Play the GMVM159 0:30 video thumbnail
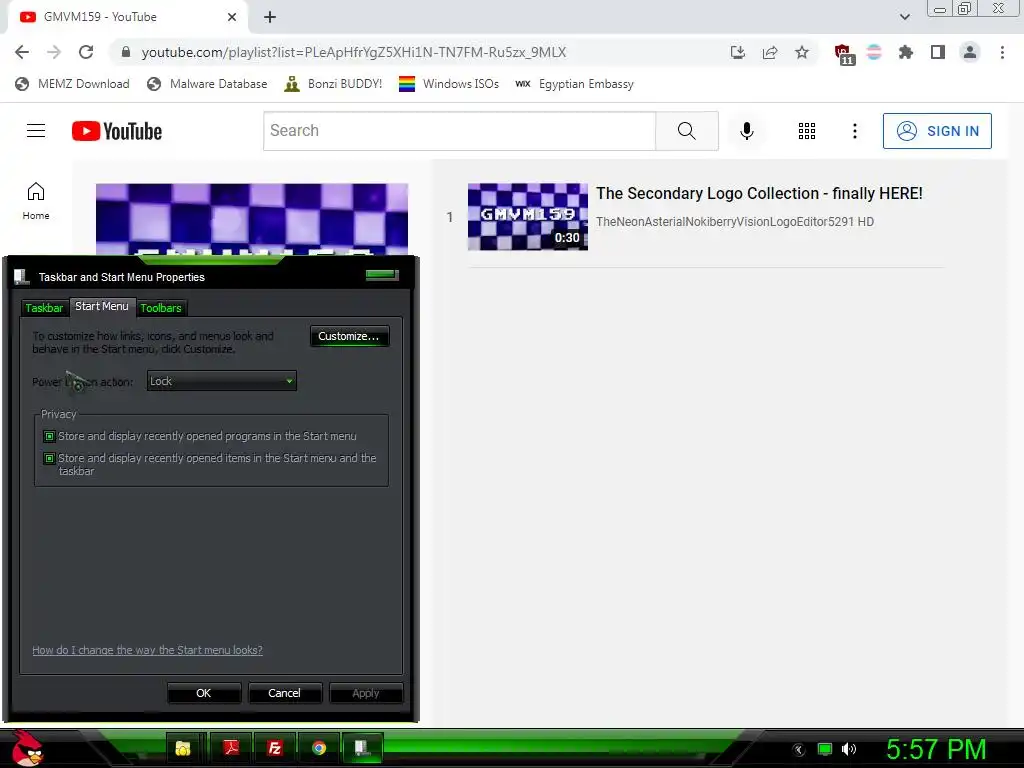The height and width of the screenshot is (768, 1024). (528, 217)
